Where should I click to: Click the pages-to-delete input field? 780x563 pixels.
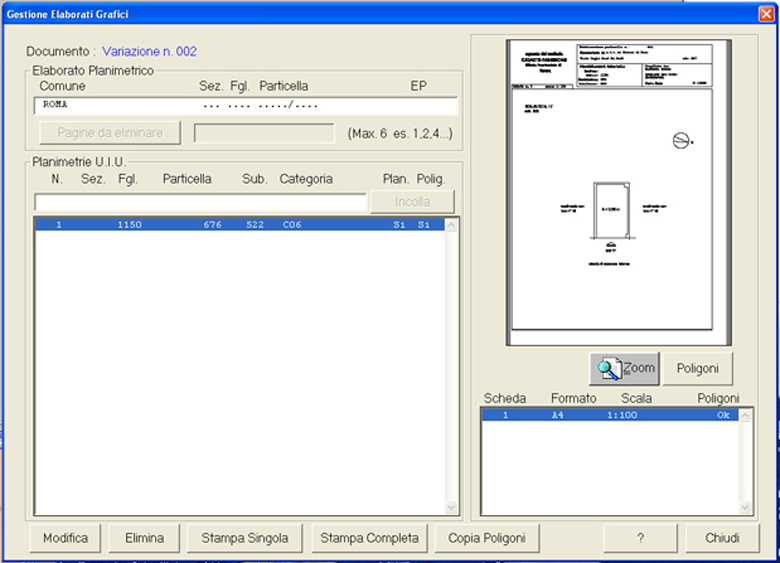(264, 133)
